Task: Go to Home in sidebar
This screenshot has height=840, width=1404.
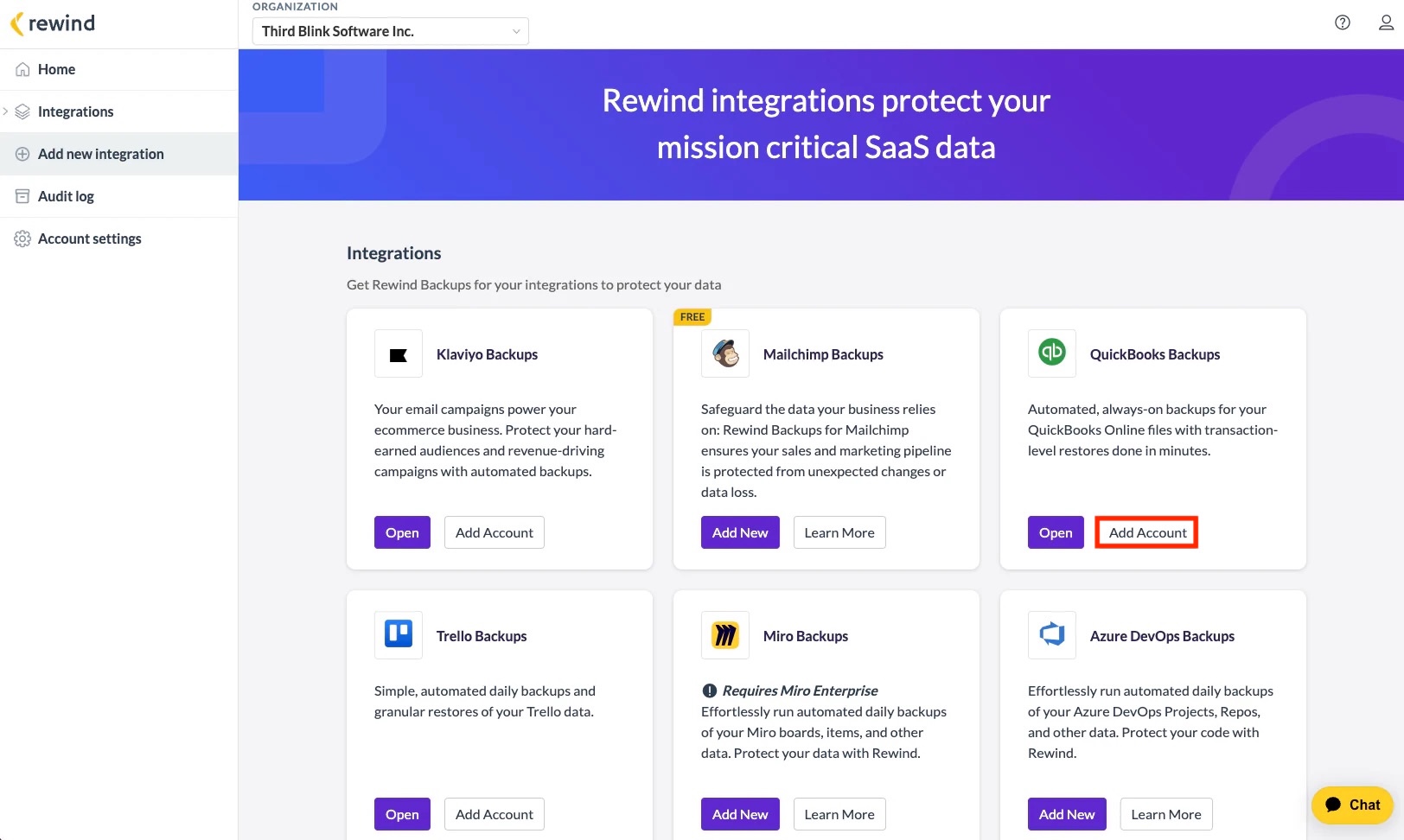Action: [x=56, y=69]
